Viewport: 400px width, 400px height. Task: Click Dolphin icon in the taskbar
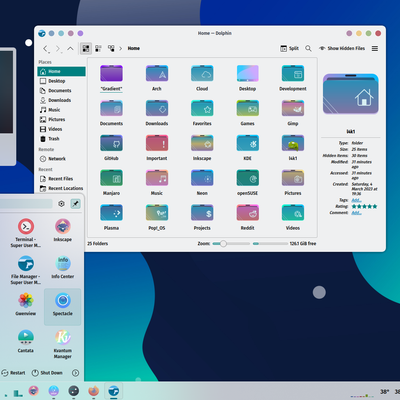(114, 391)
